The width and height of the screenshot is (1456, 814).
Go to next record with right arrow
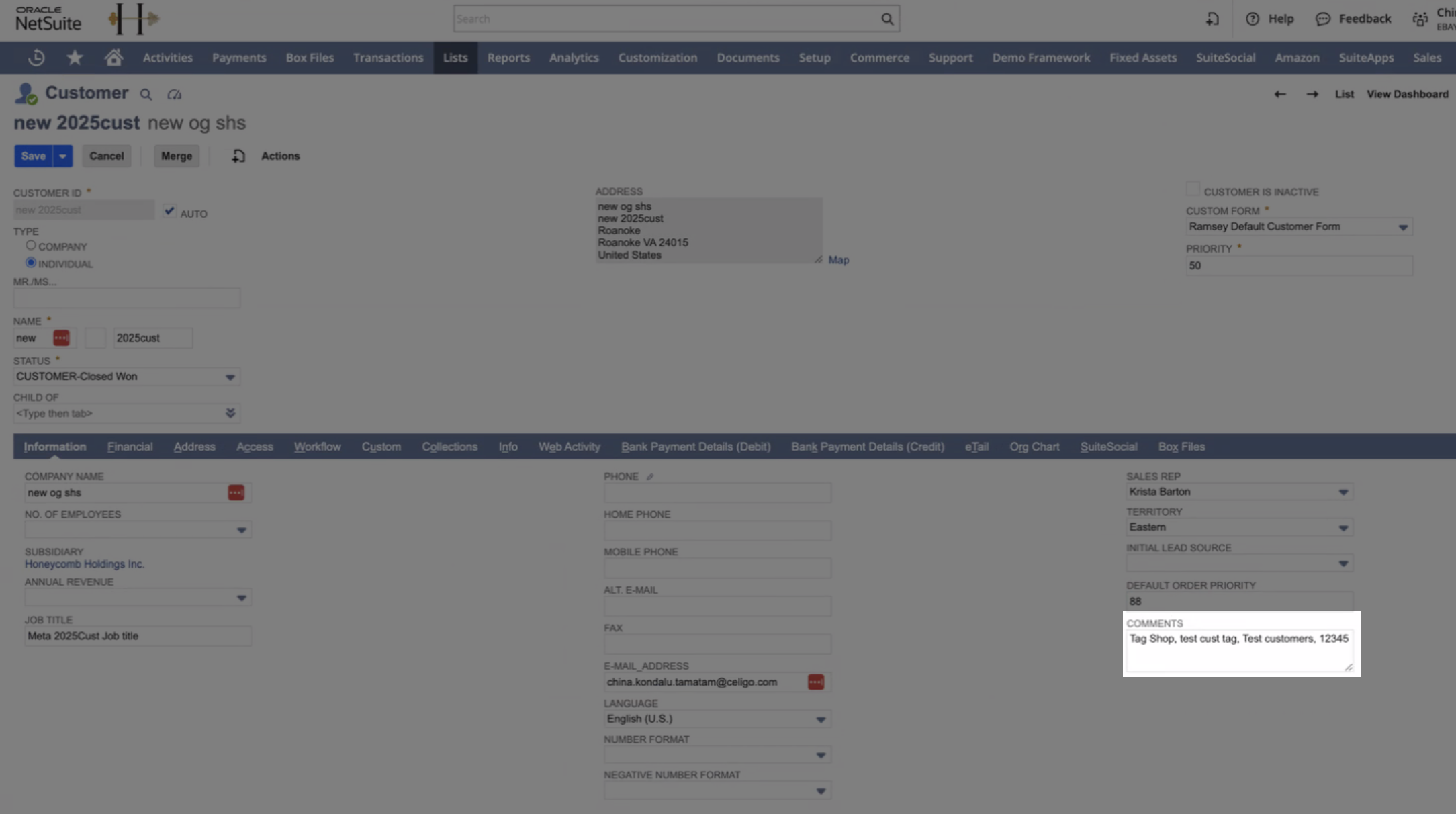(1312, 94)
